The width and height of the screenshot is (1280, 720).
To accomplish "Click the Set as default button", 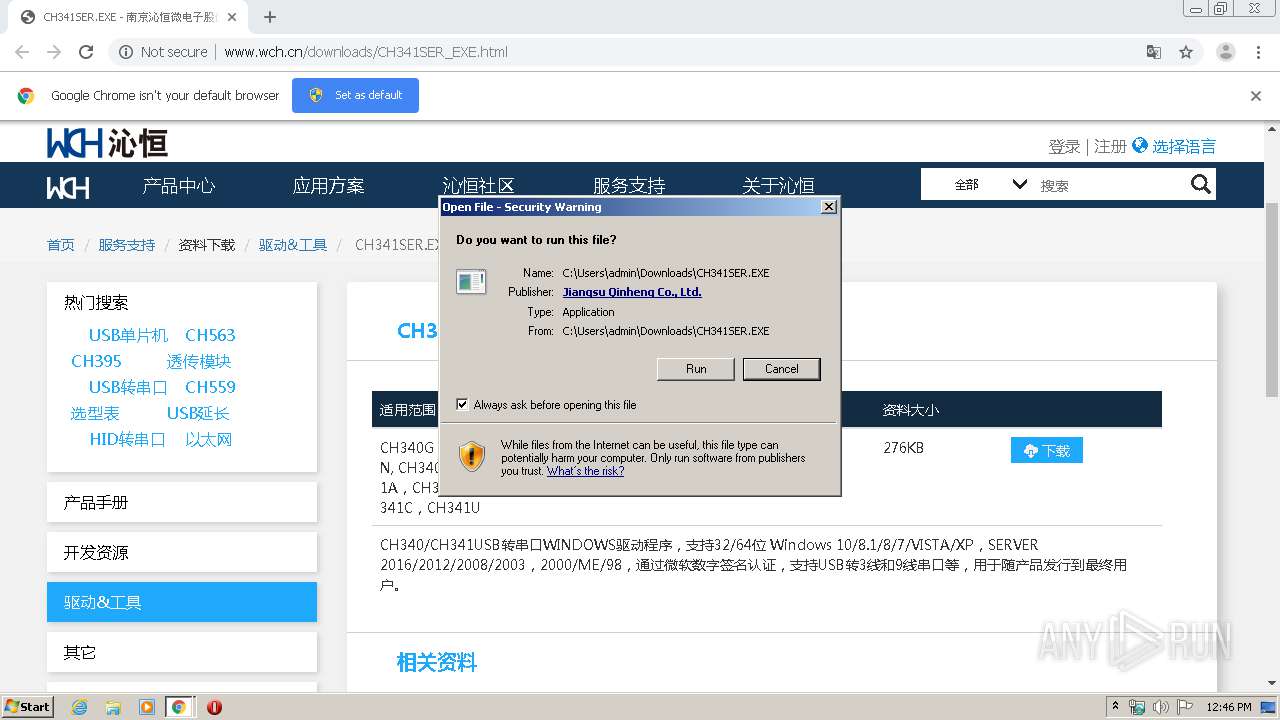I will click(x=355, y=95).
